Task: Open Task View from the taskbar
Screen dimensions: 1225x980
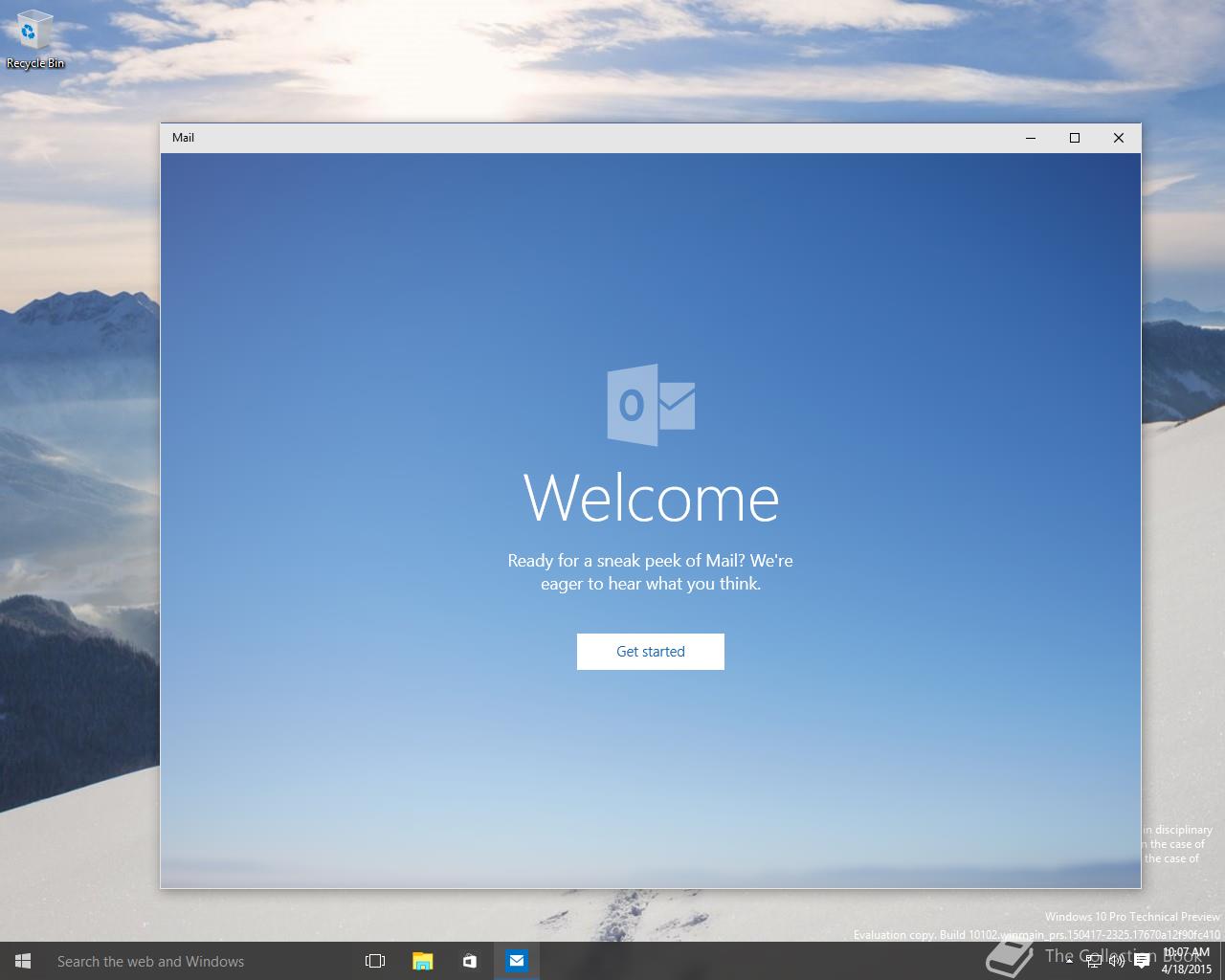Action: click(x=375, y=961)
